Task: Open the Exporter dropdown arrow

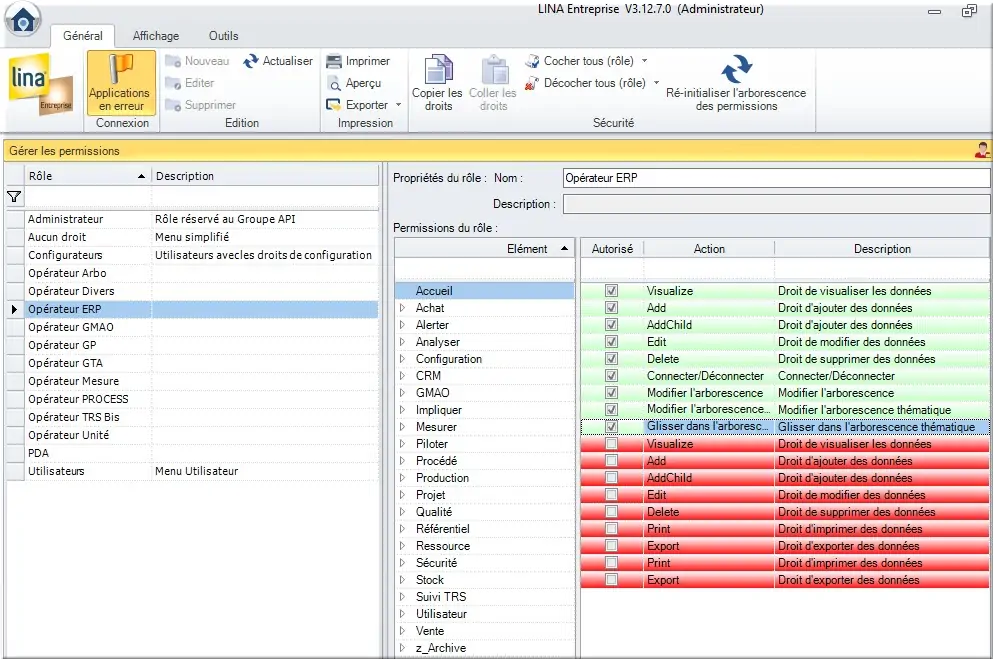Action: click(398, 105)
